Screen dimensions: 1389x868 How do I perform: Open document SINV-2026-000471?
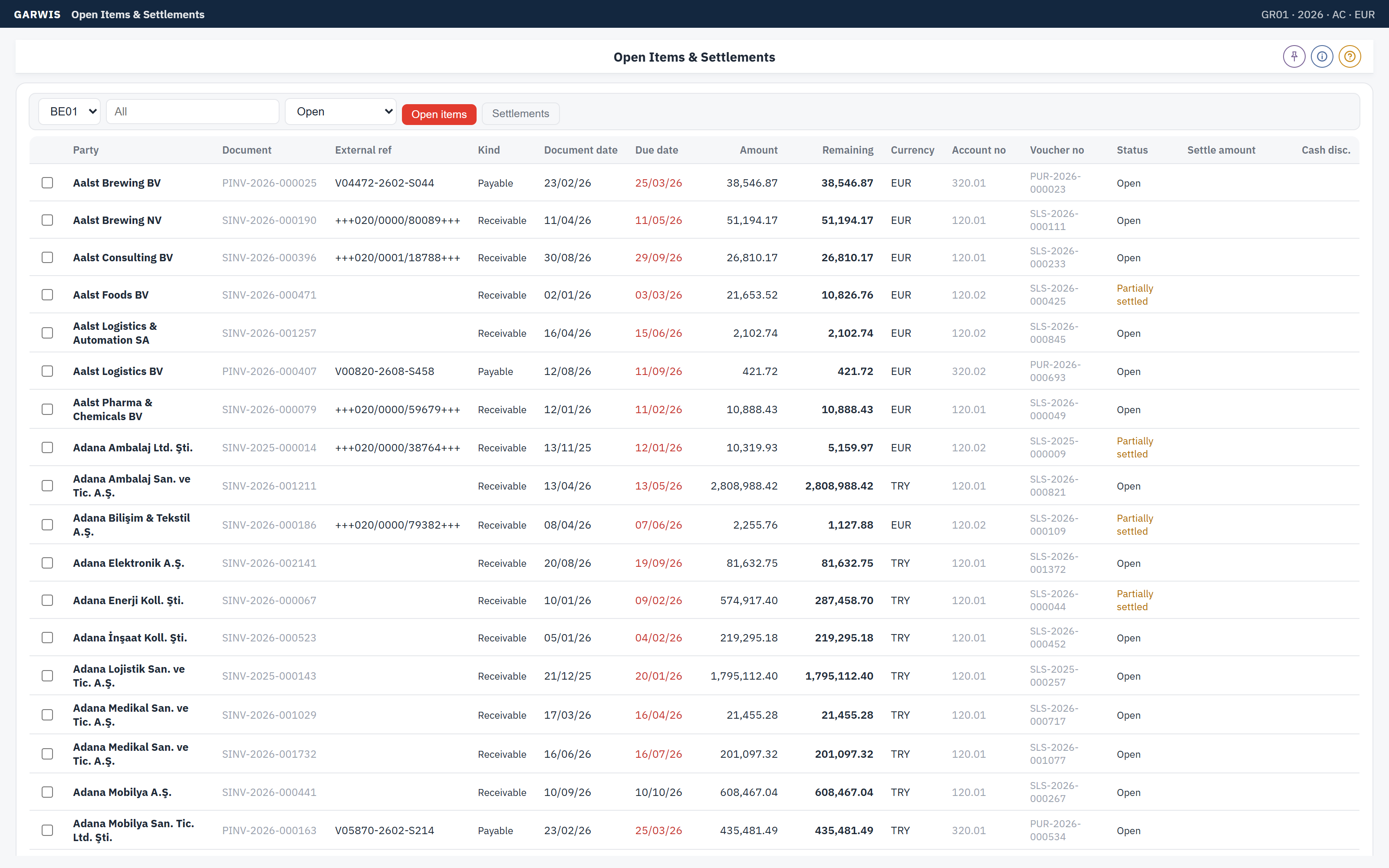[x=269, y=295]
